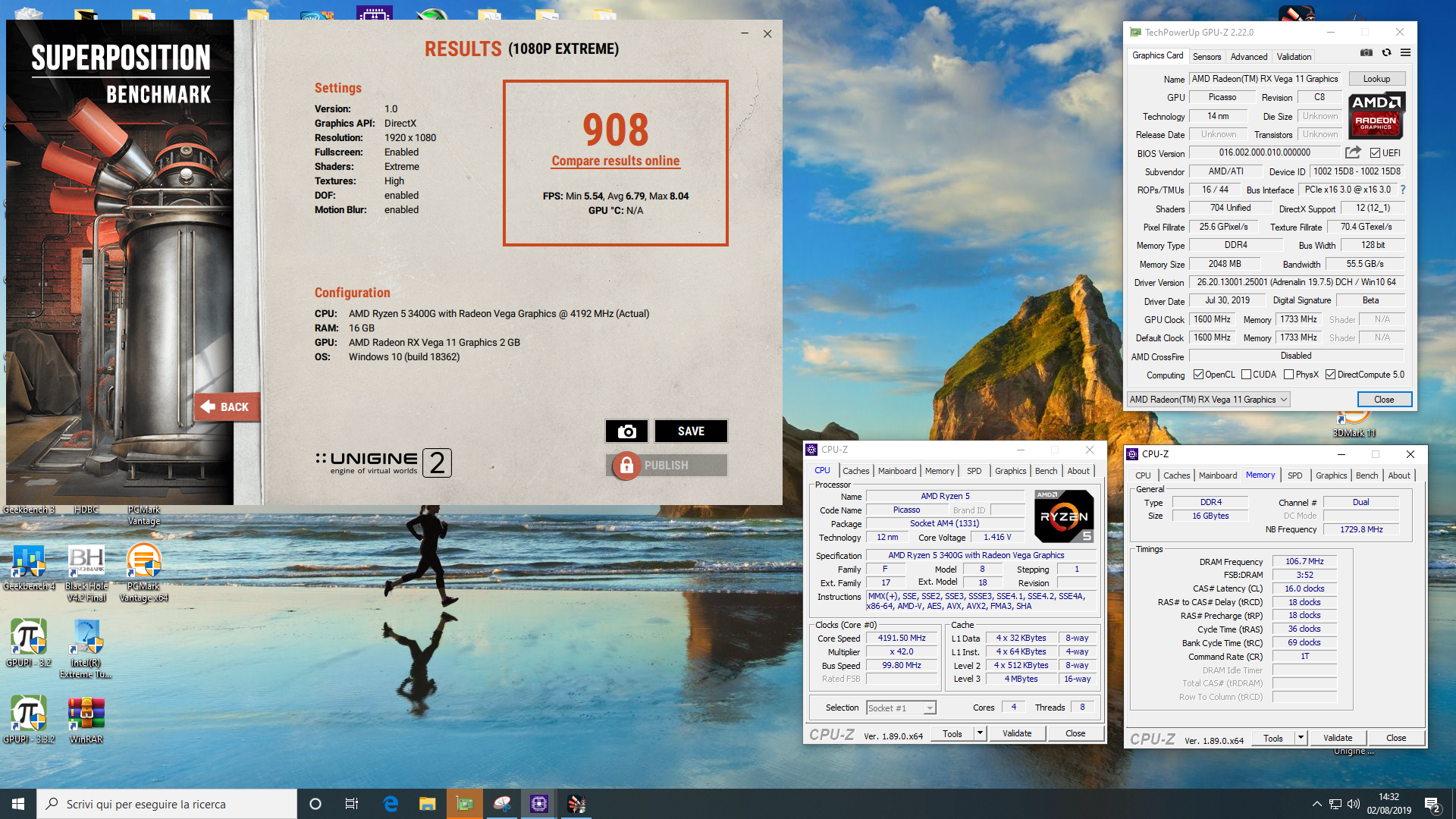The image size is (1456, 819).
Task: Open GPU-Z hamburger menu icon
Action: click(x=1405, y=53)
